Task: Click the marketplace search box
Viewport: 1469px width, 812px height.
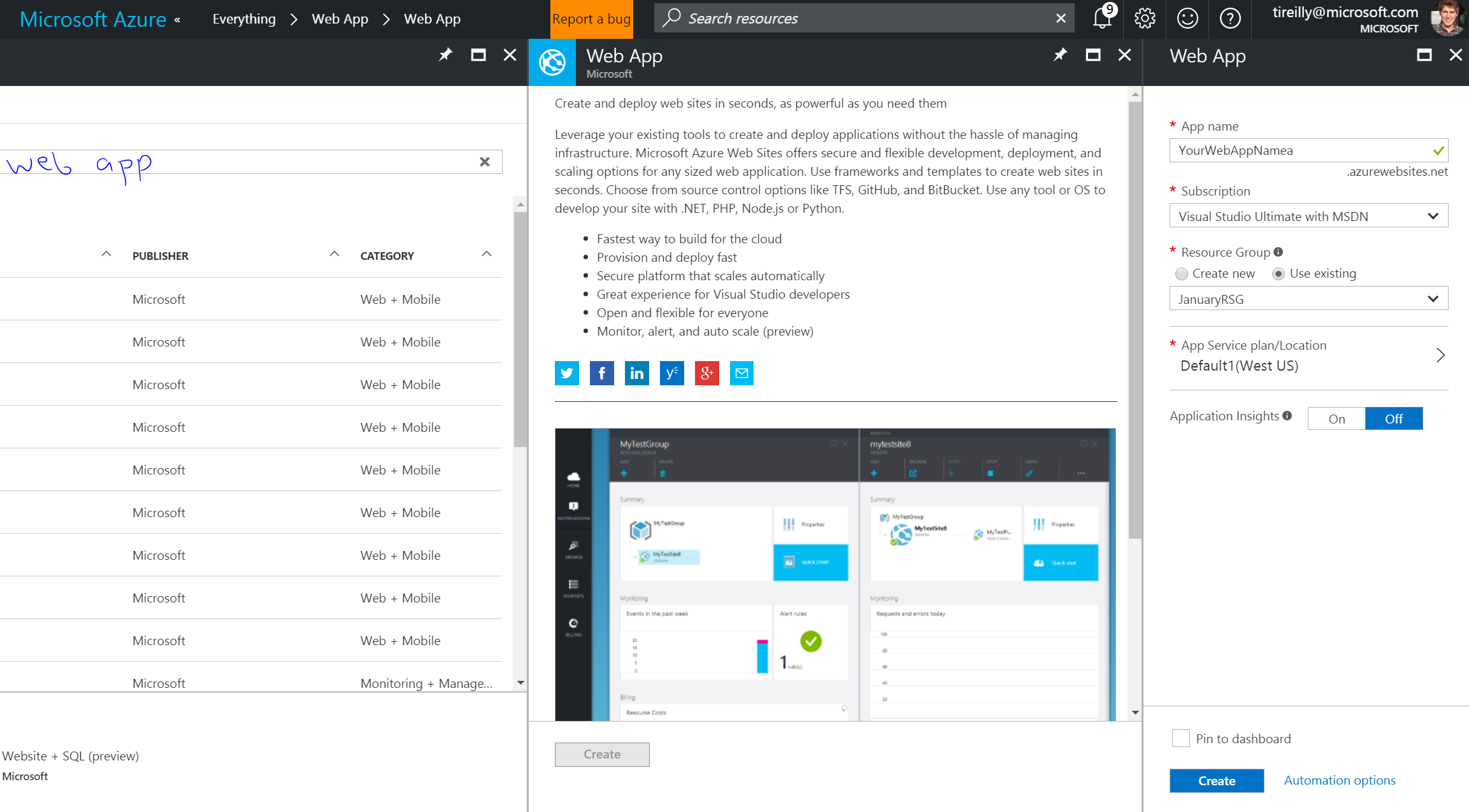Action: 251,162
